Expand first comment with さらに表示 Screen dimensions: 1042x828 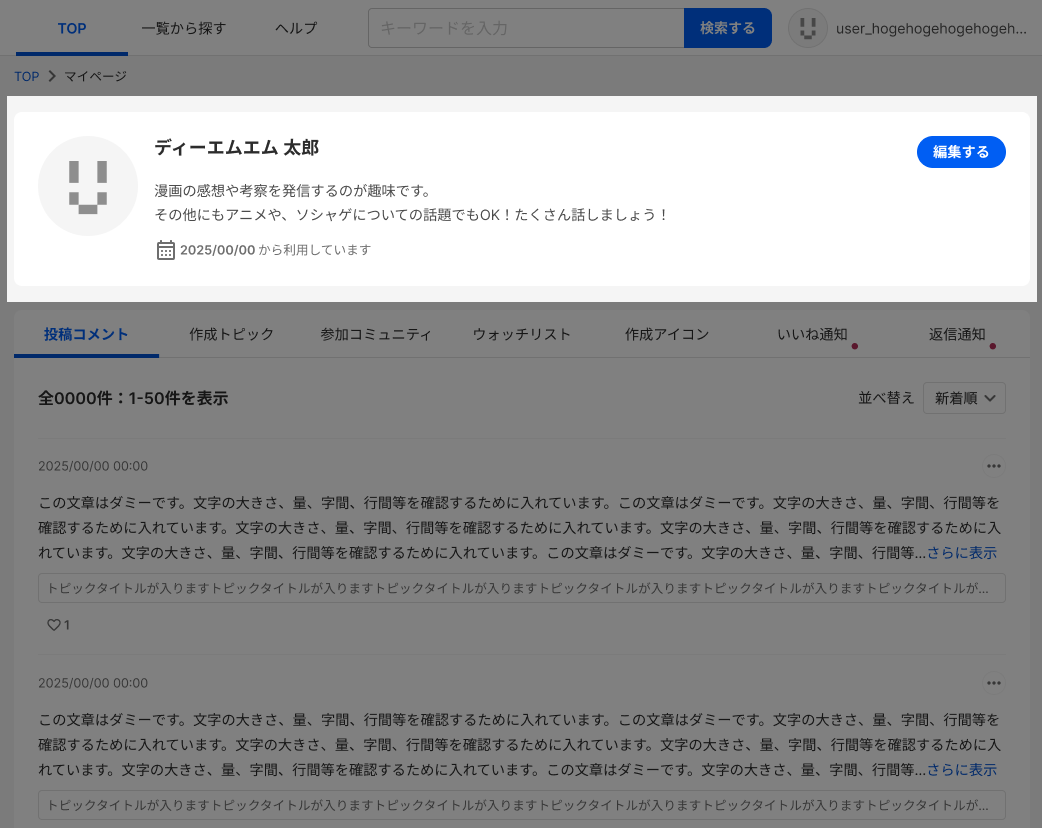[x=961, y=553]
